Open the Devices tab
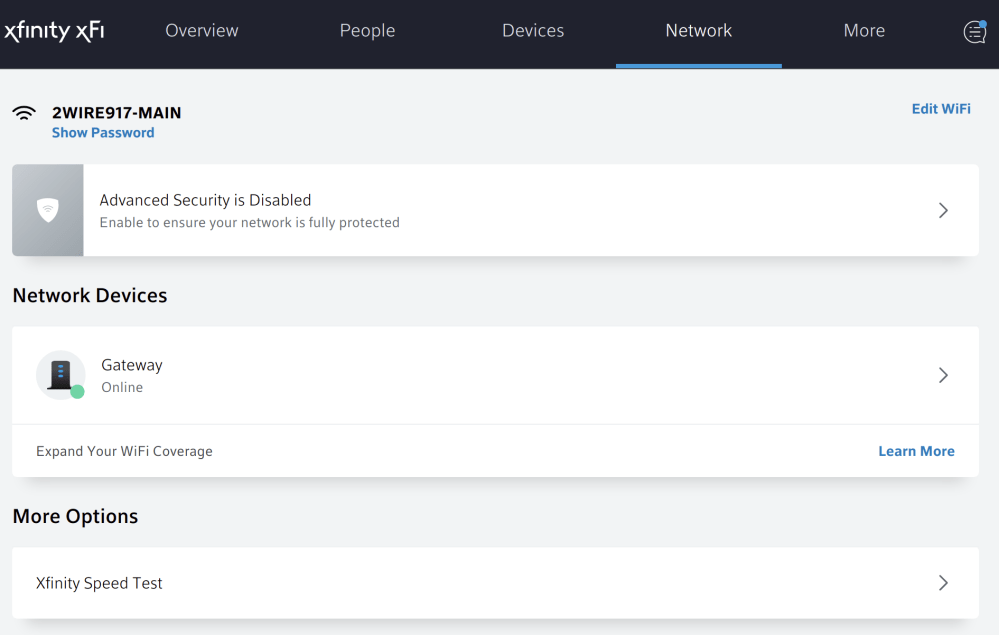Viewport: 999px width, 635px height. (x=532, y=30)
